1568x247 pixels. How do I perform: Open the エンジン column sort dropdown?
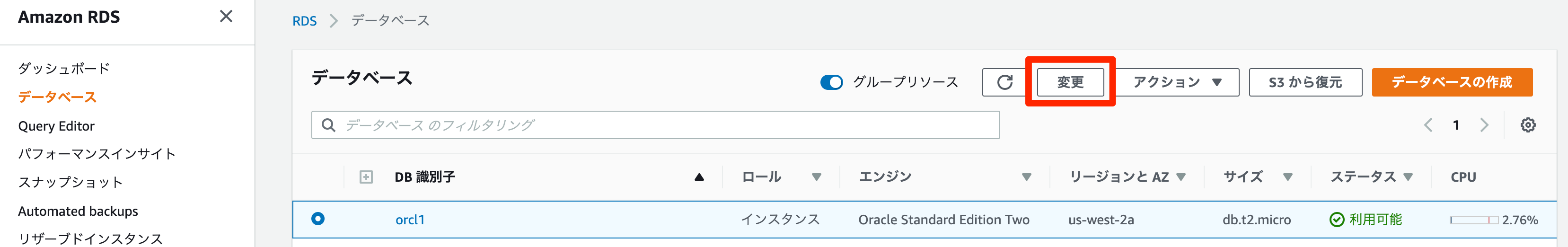click(x=1026, y=177)
